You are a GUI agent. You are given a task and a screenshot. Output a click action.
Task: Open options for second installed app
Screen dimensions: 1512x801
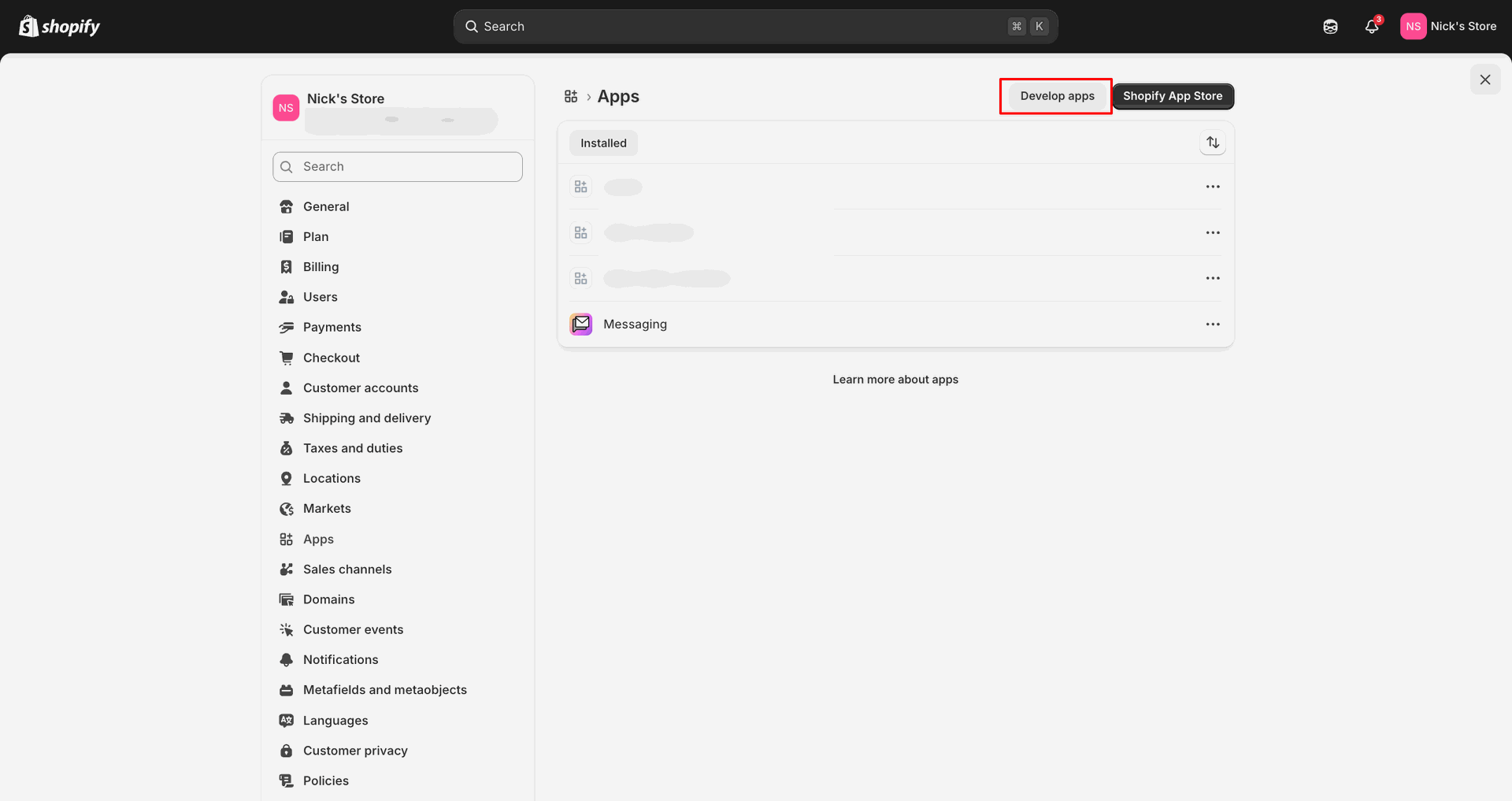(x=1213, y=232)
